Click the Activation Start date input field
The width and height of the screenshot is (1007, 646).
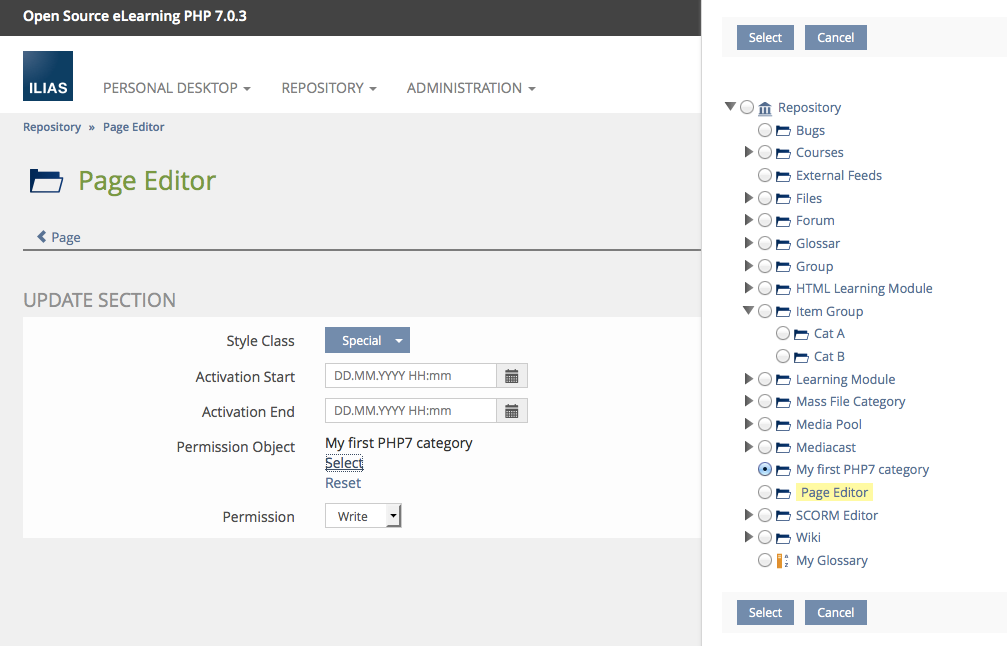[410, 377]
